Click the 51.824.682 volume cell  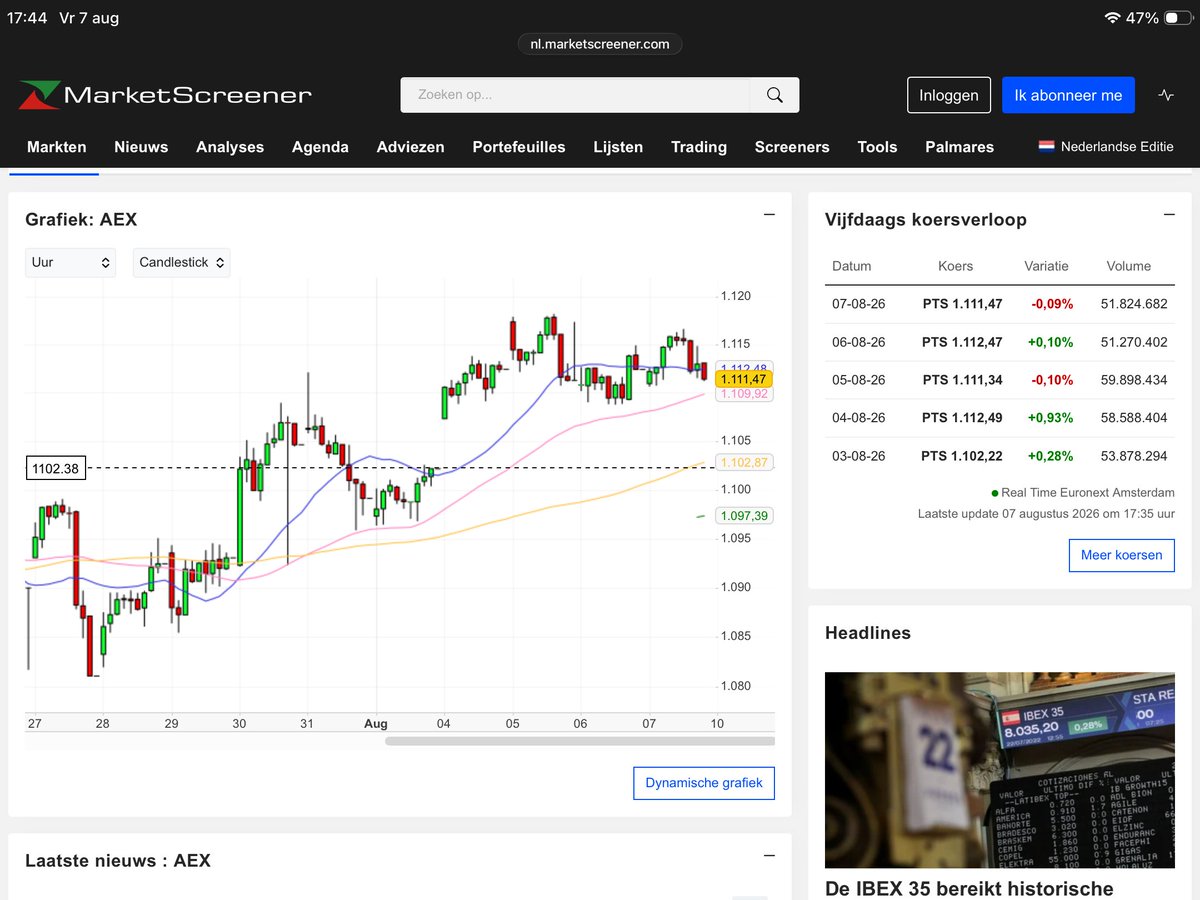pos(1134,304)
